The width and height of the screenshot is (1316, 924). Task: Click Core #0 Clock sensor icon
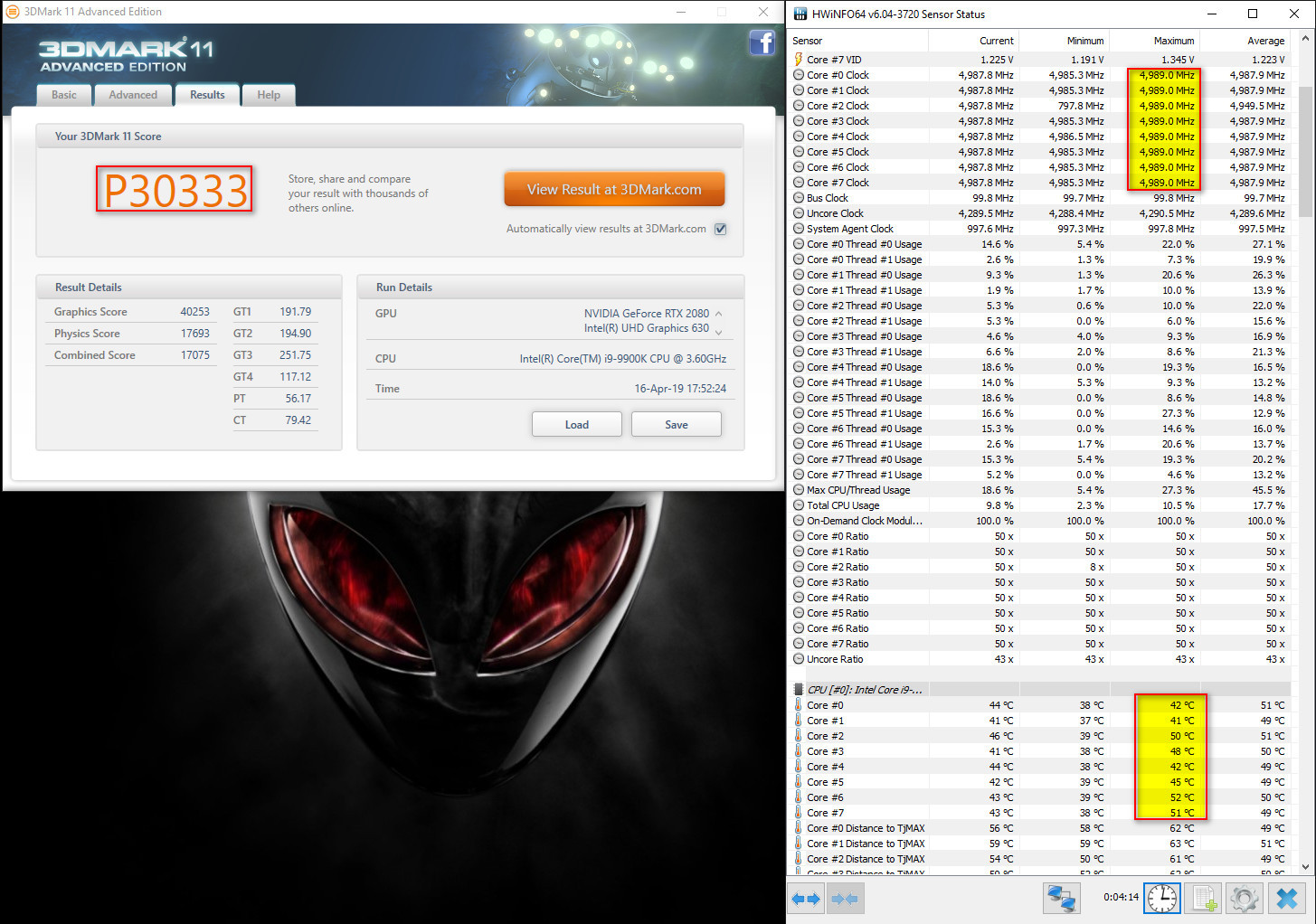[x=799, y=75]
